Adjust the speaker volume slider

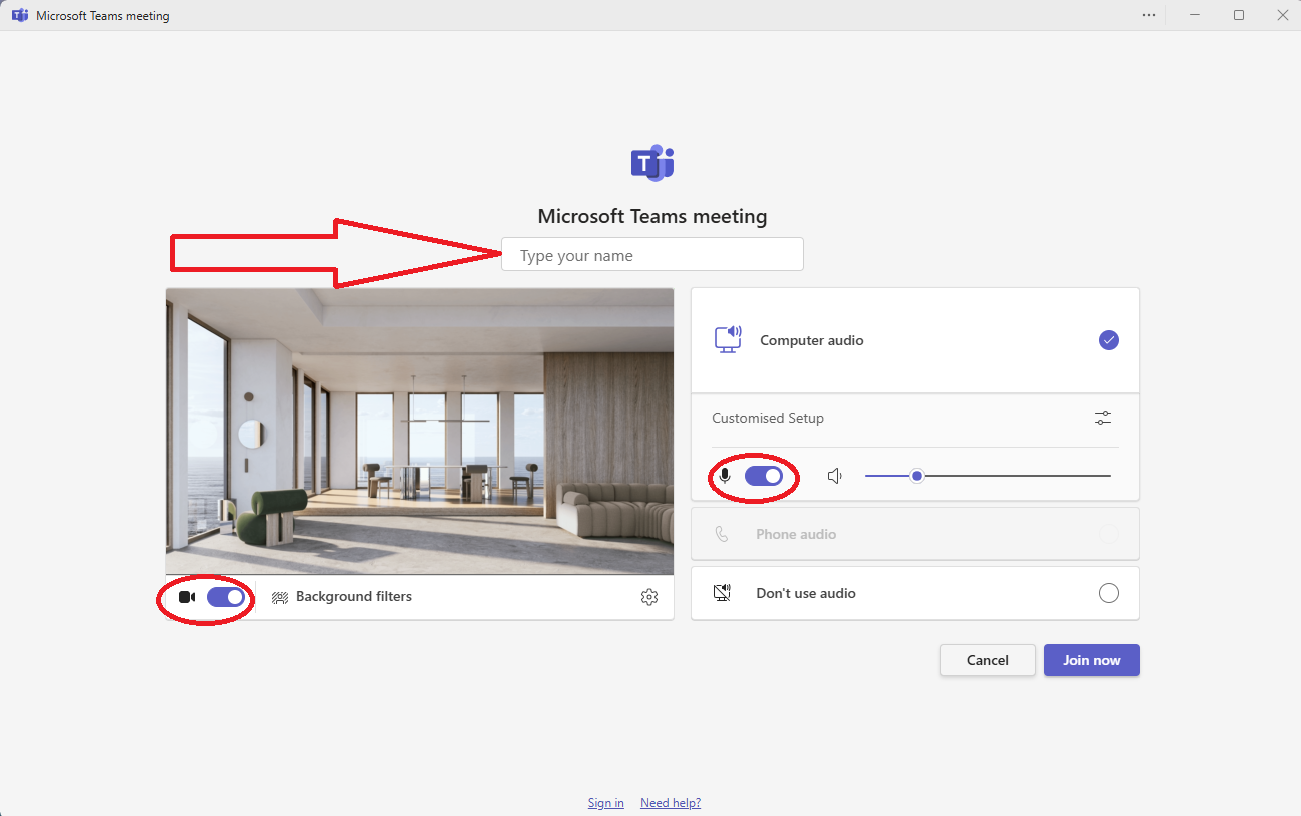988,476
